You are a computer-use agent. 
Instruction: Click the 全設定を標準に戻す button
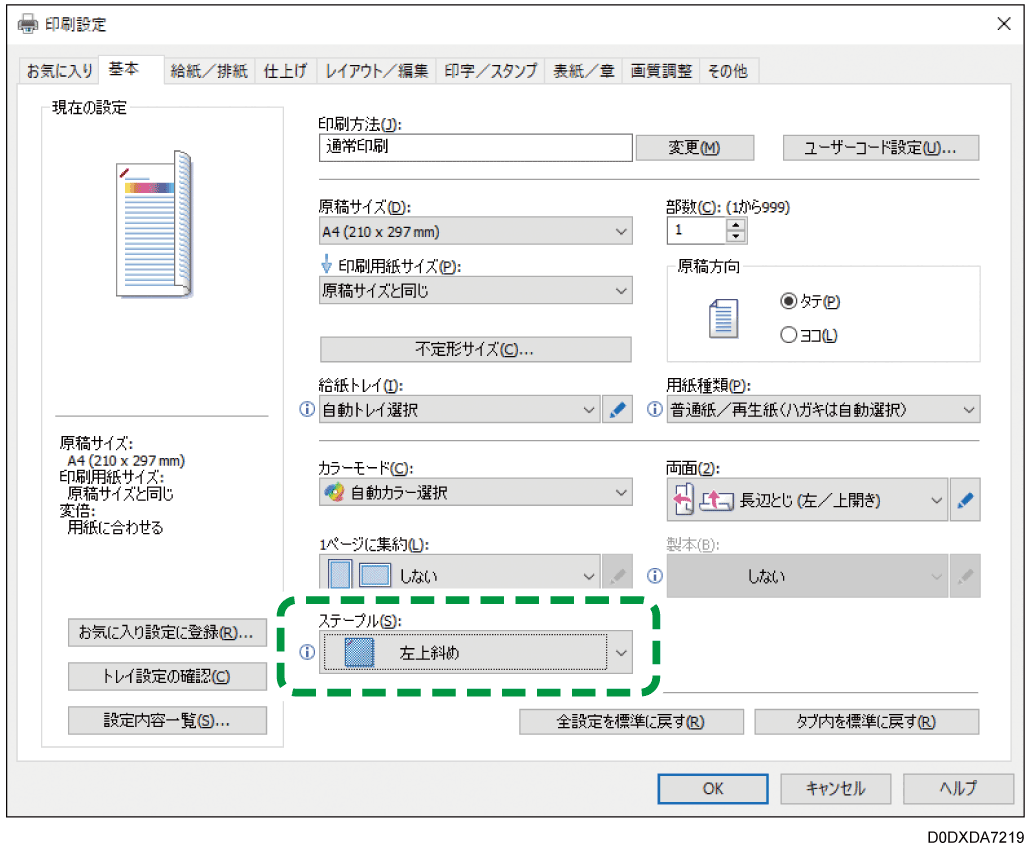631,721
